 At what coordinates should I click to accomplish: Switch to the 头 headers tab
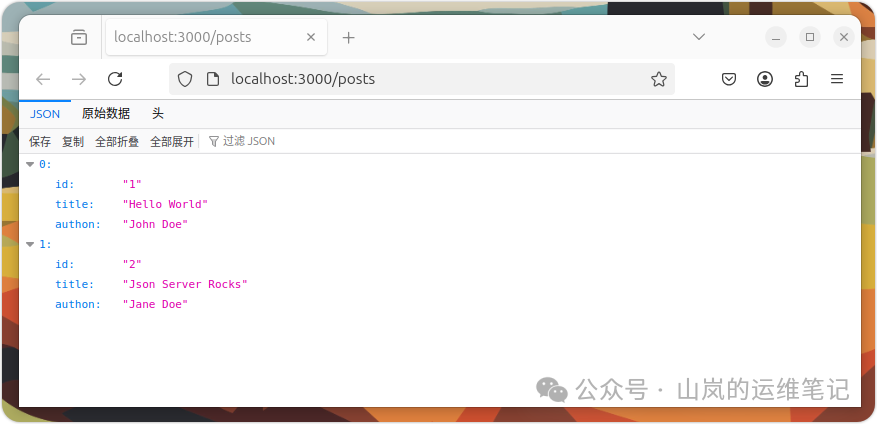[158, 114]
